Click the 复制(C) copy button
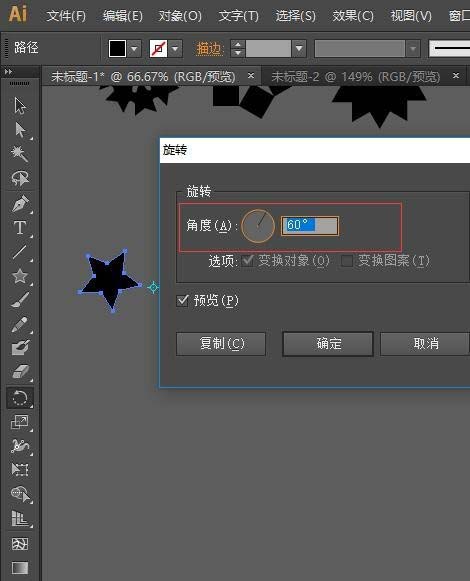The image size is (470, 581). (221, 344)
